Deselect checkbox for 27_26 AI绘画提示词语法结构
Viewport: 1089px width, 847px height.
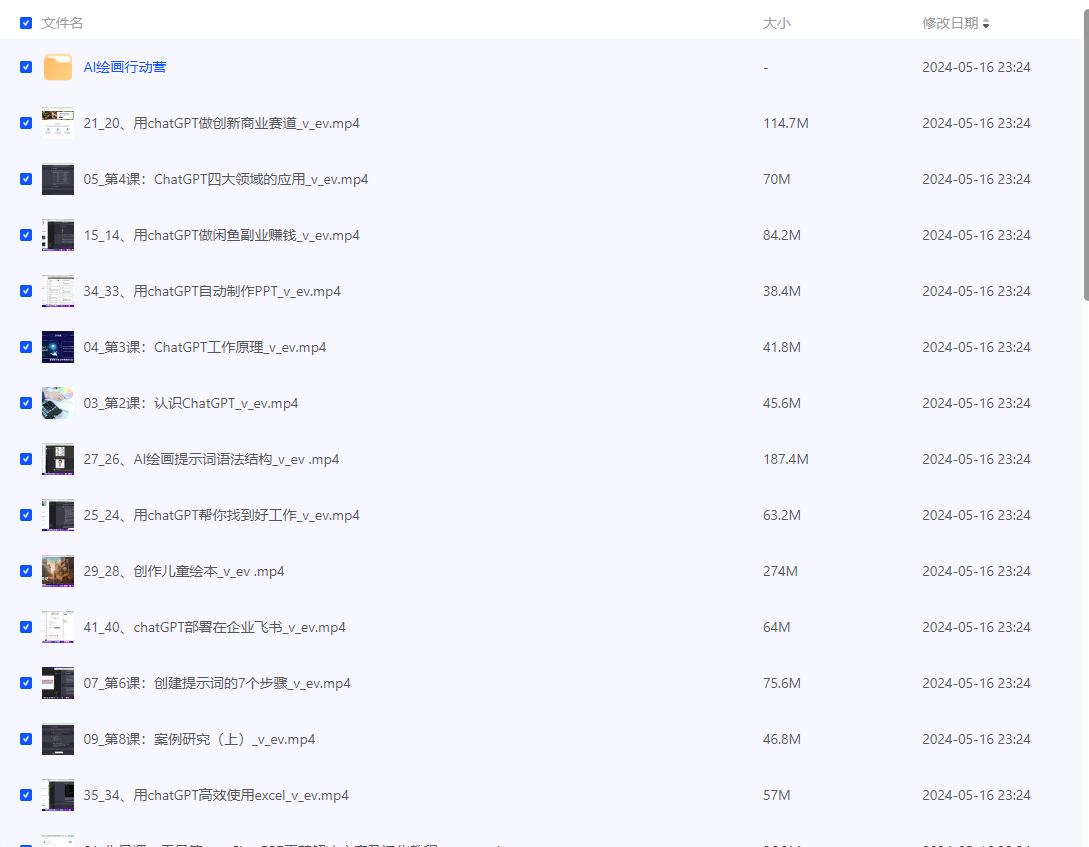point(26,460)
